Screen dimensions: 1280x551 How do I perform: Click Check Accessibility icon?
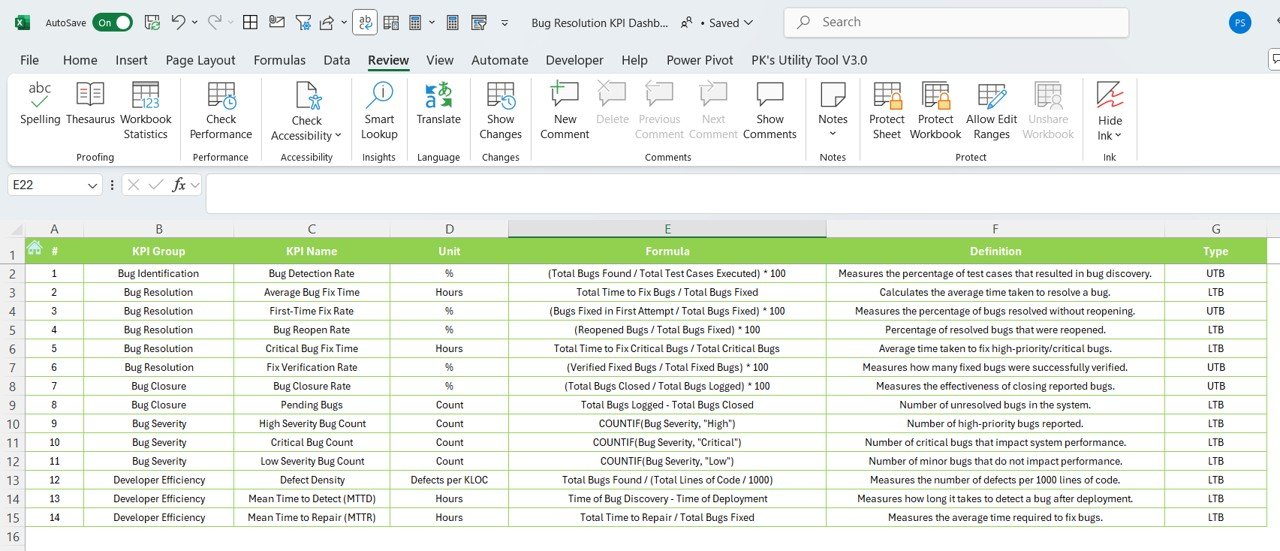pos(307,96)
